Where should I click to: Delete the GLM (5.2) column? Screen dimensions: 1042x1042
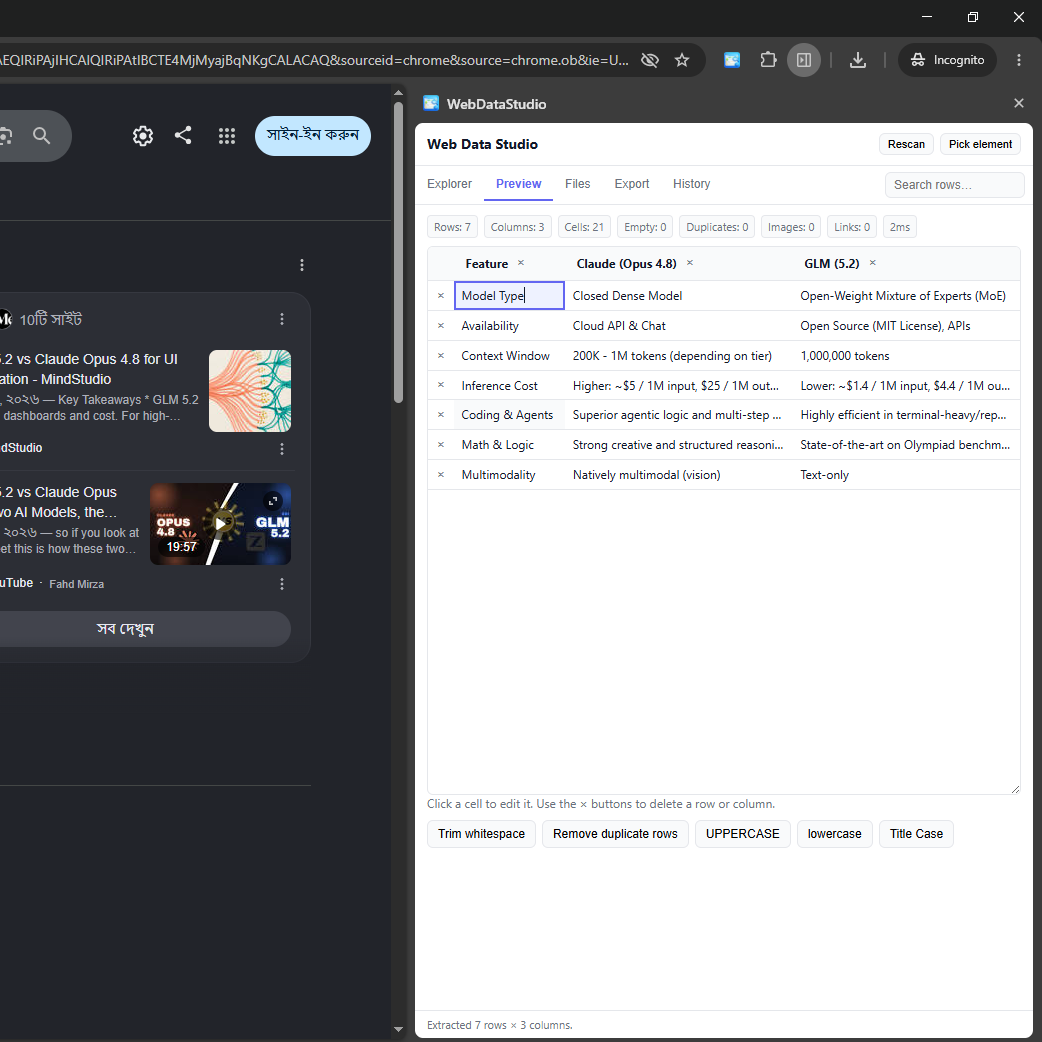click(x=873, y=262)
